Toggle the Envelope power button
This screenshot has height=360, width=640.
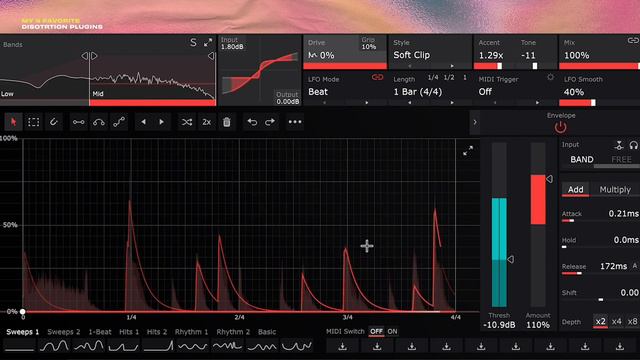point(560,127)
